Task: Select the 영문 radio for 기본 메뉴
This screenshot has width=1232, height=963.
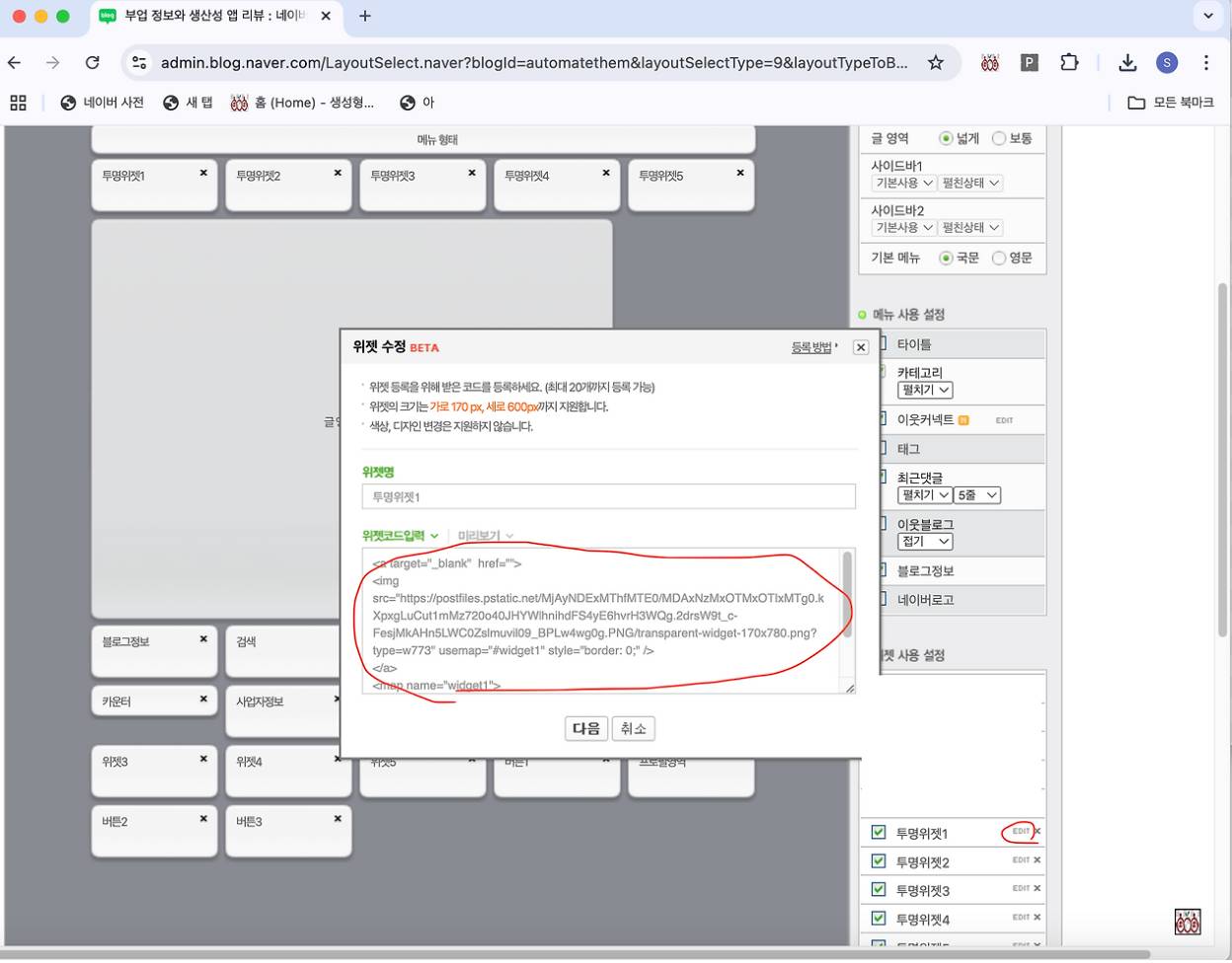Action: click(999, 259)
